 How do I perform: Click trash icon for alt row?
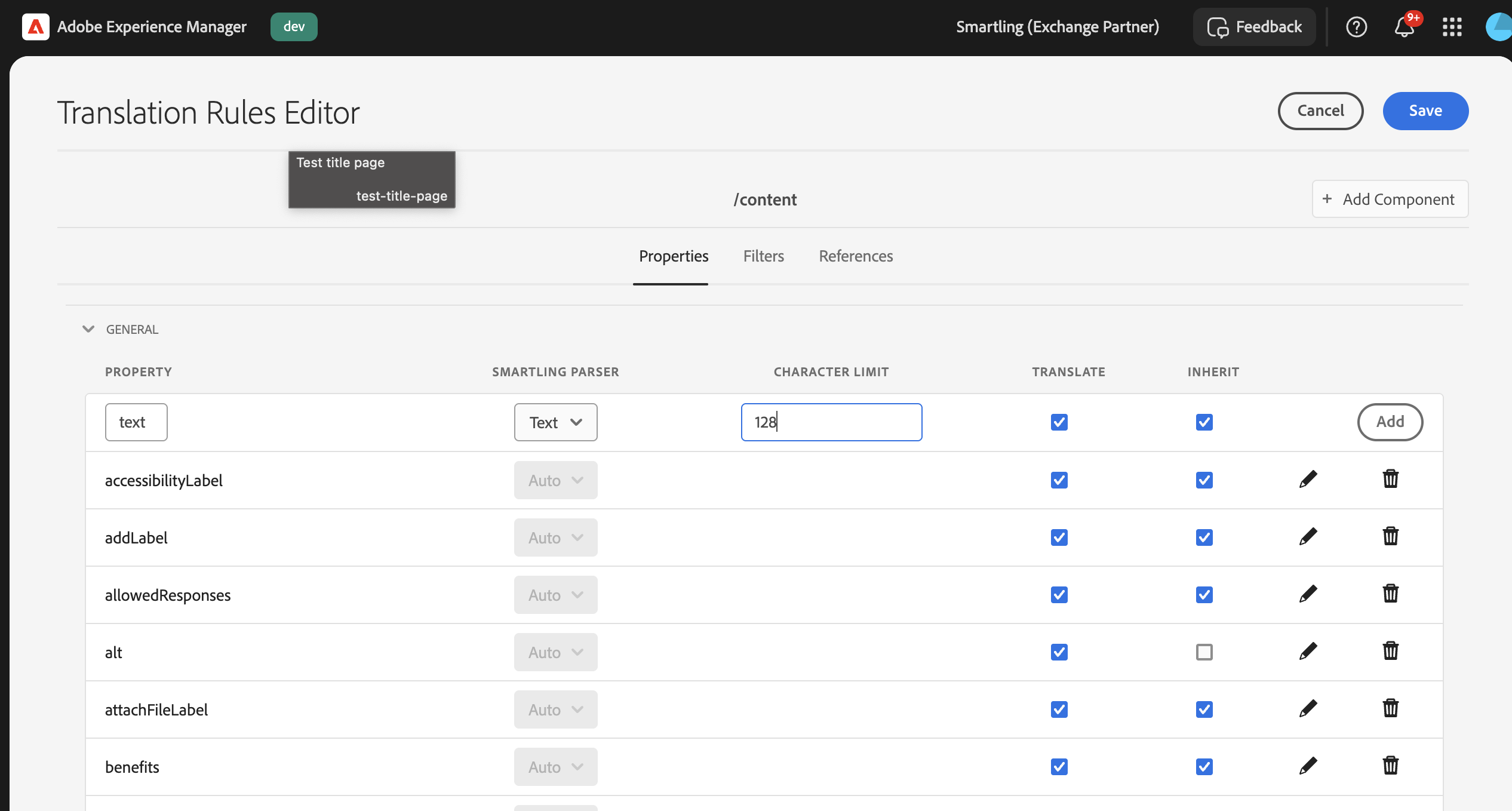(x=1390, y=651)
